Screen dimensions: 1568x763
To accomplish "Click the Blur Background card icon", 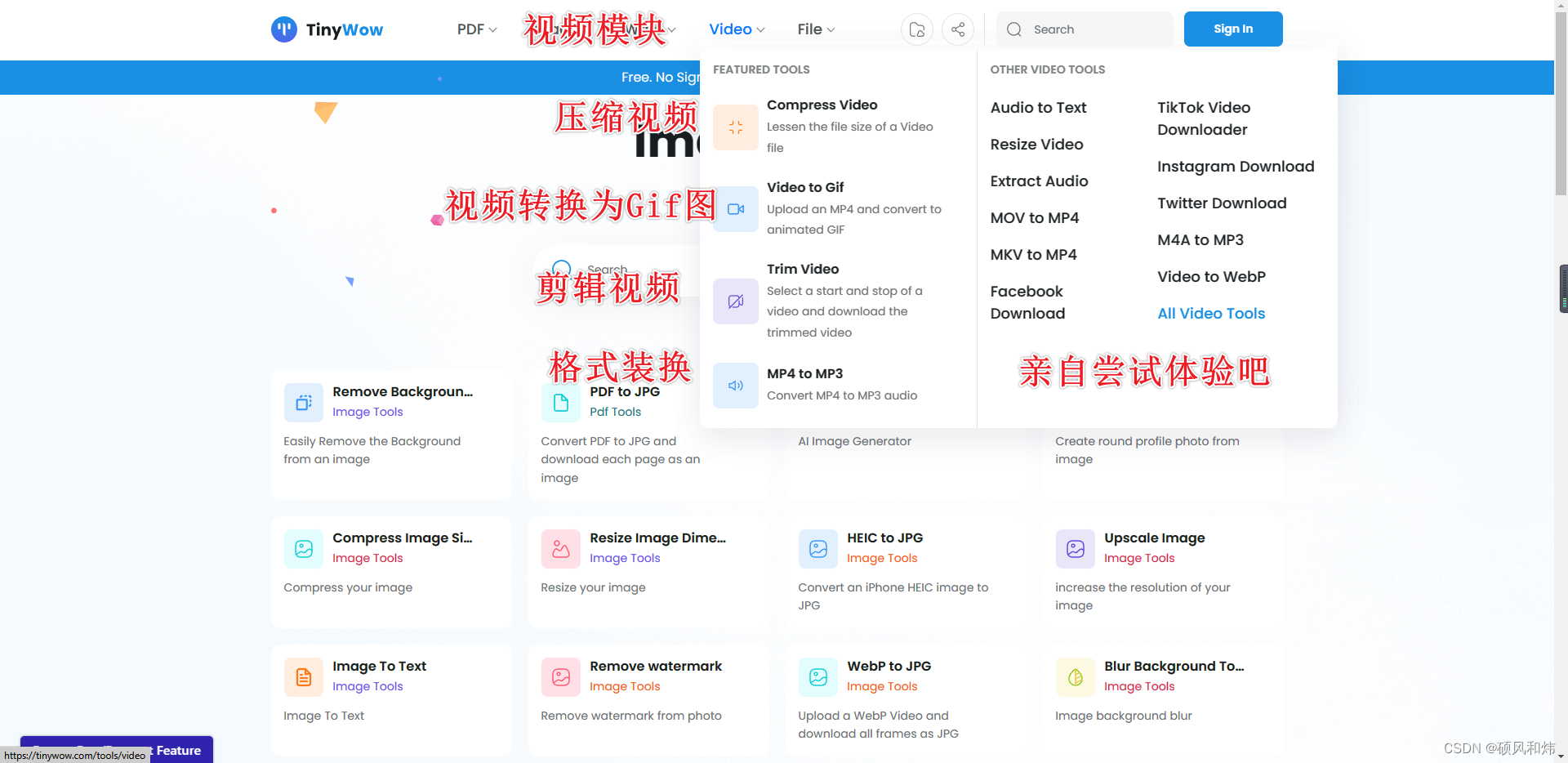I will (1076, 677).
